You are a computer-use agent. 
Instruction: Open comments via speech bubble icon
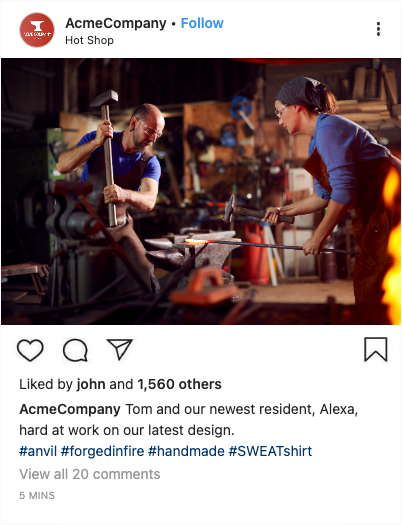point(75,350)
